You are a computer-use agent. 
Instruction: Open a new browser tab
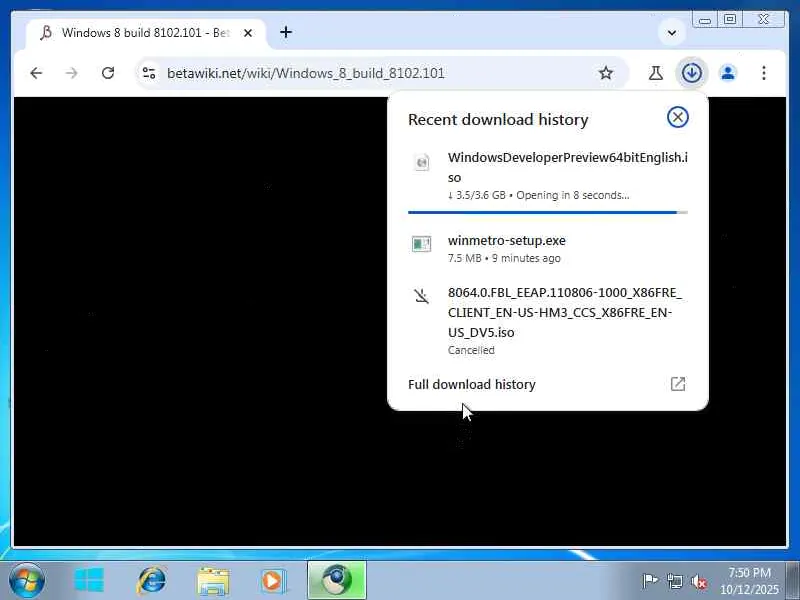(x=286, y=32)
